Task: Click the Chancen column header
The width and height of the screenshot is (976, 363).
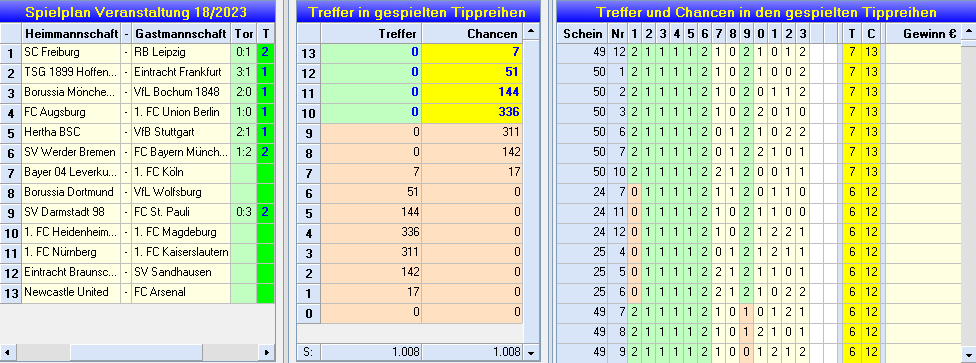Action: pos(472,33)
